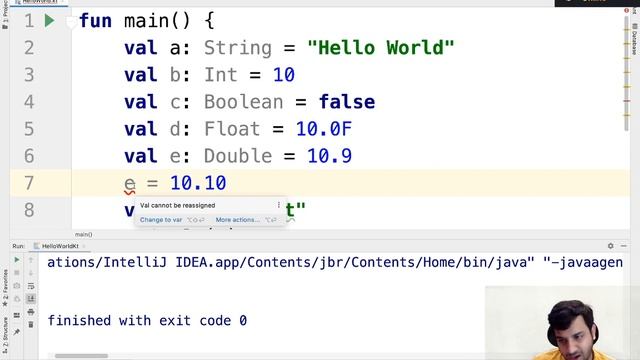640x360 pixels.
Task: Open More actions... in the tooltip
Action: (x=238, y=220)
